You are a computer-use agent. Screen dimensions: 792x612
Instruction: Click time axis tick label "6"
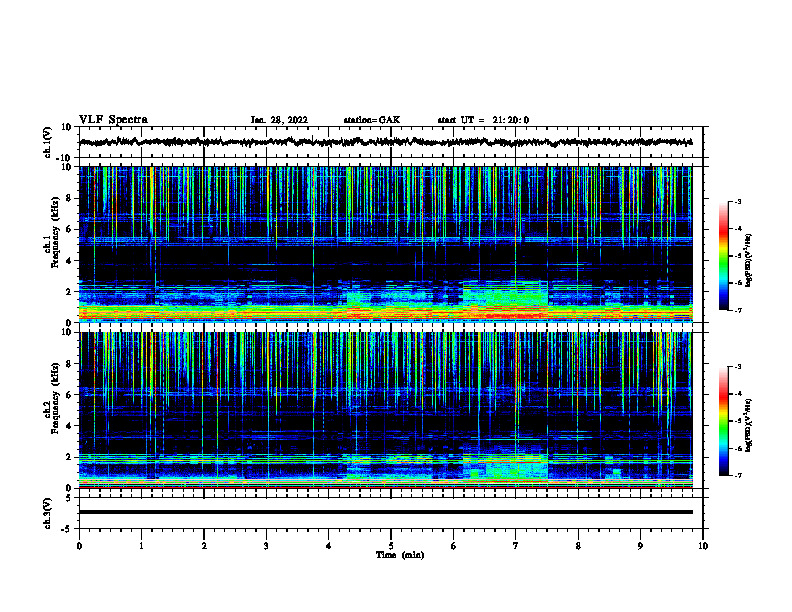[454, 546]
